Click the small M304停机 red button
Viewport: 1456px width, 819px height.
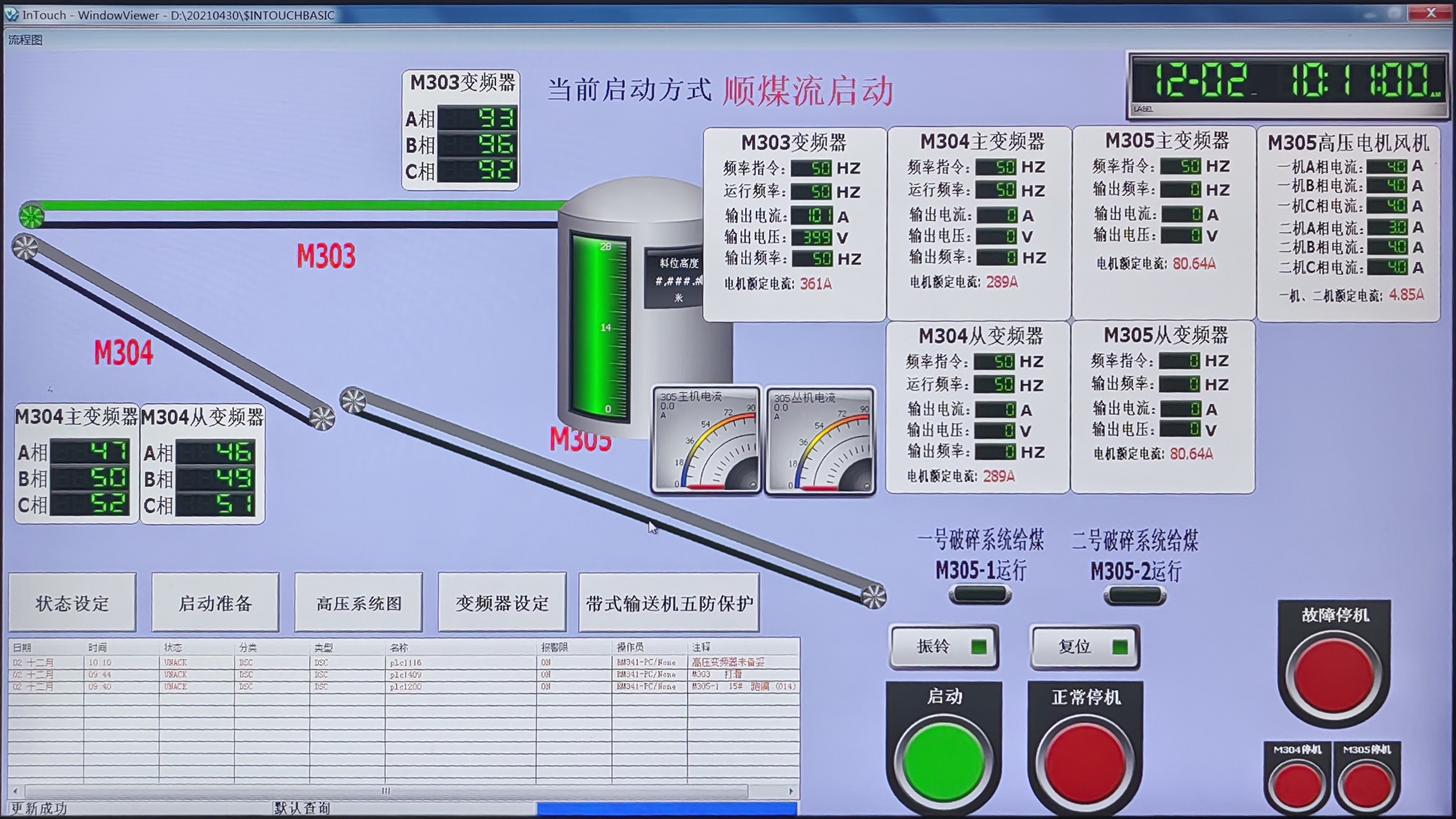[1298, 786]
